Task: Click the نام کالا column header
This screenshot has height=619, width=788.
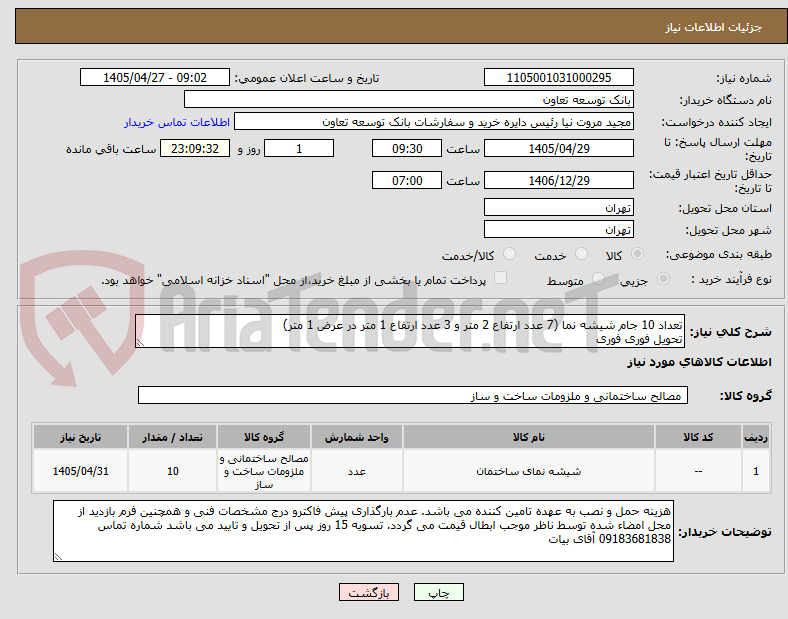Action: [529, 437]
